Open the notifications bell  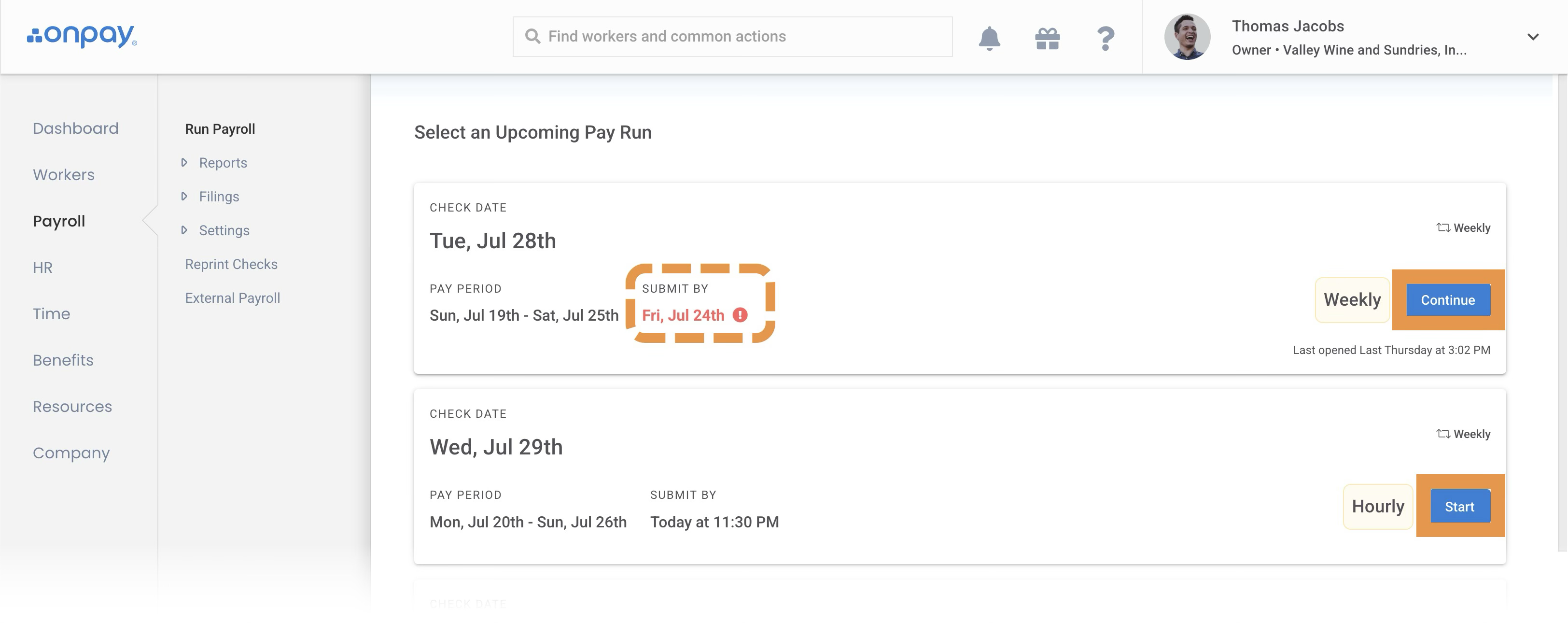[989, 38]
